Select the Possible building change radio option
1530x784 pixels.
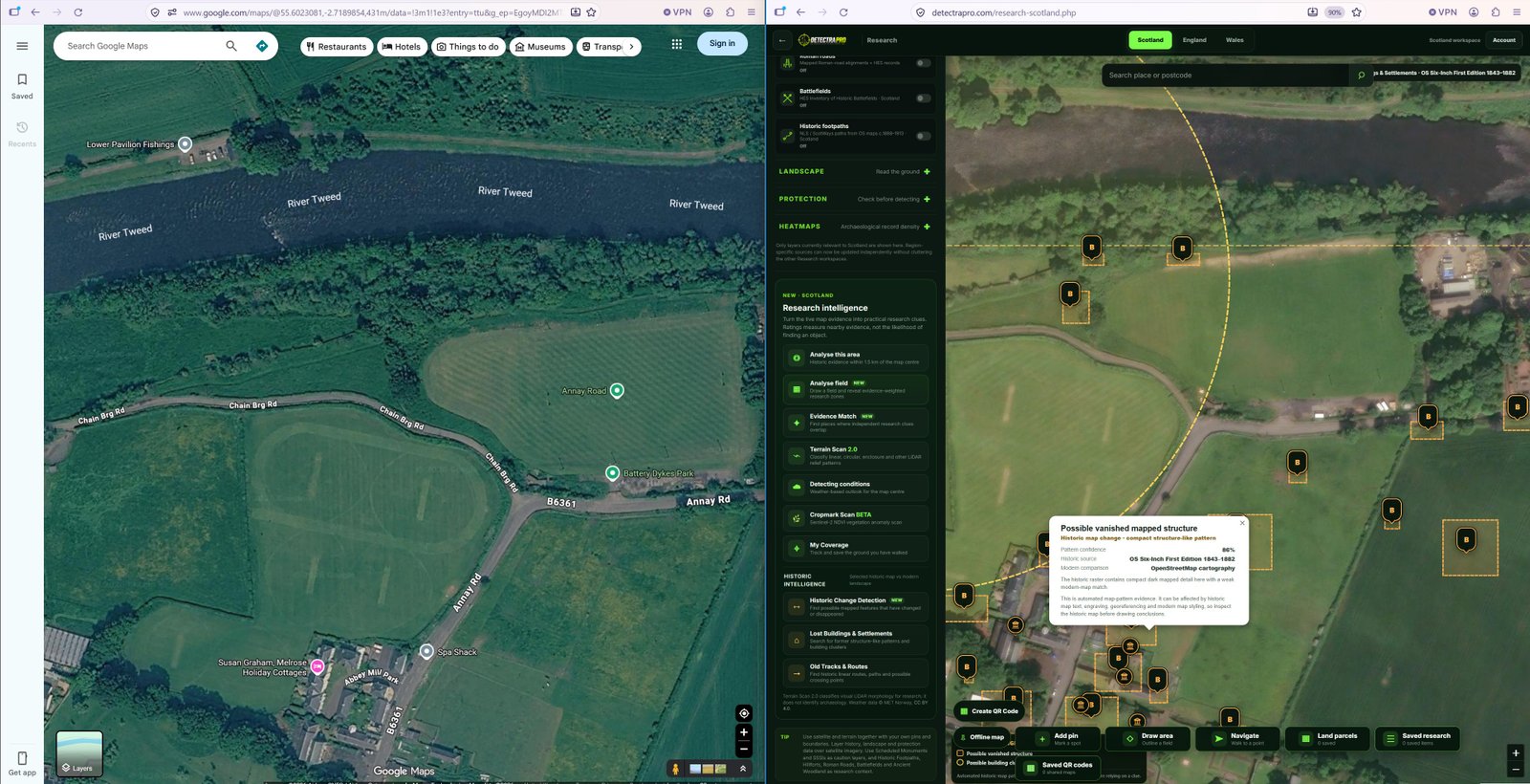(x=960, y=763)
